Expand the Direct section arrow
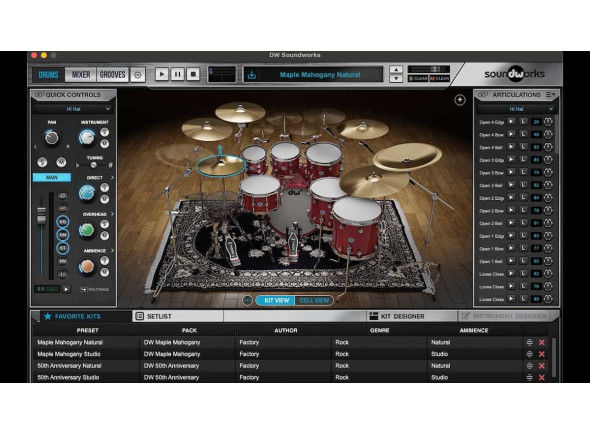 pos(112,177)
